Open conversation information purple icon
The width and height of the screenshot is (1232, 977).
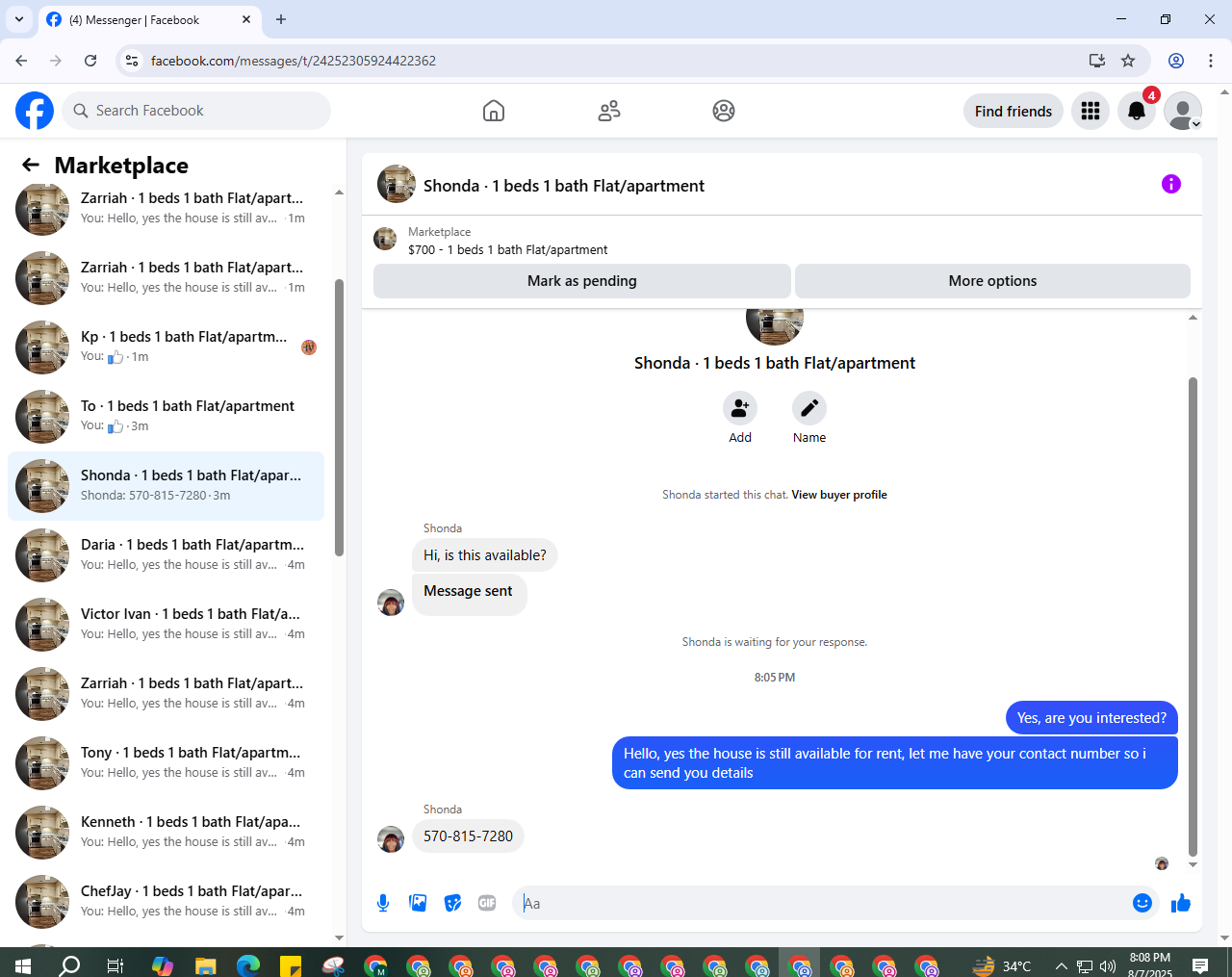(x=1171, y=184)
